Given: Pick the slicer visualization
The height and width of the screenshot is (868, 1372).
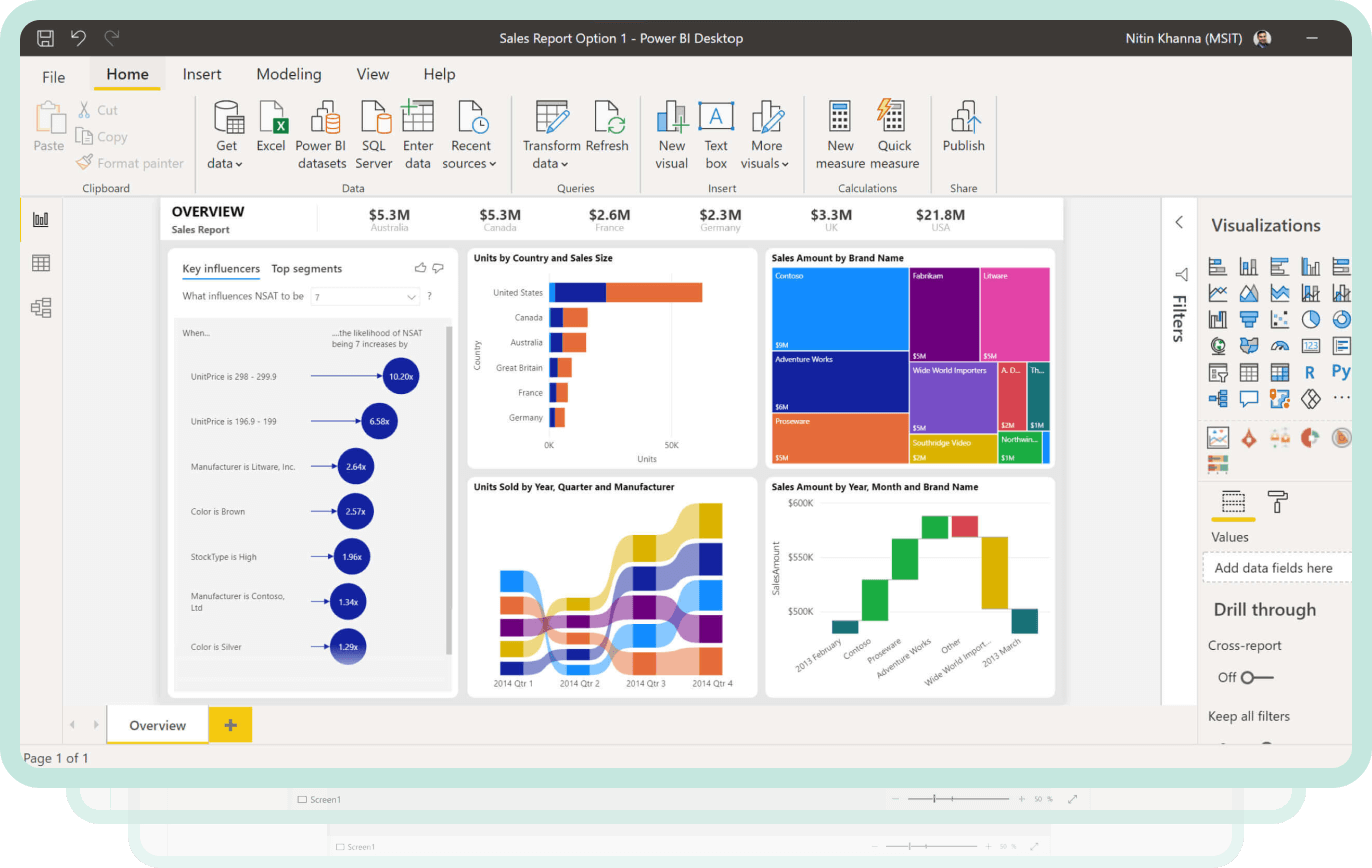Looking at the screenshot, I should 1218,373.
